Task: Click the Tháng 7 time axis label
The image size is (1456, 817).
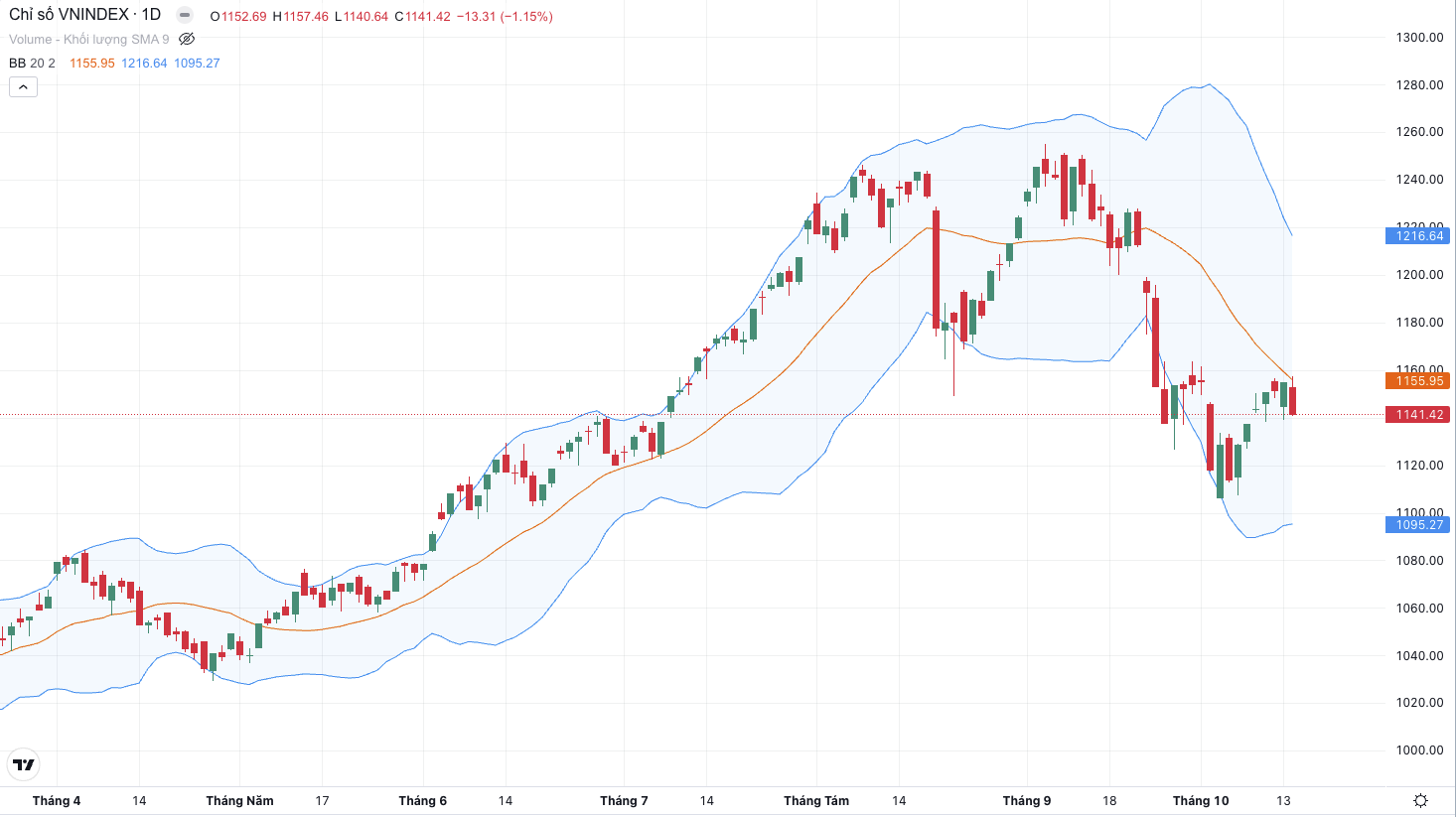Action: pos(624,801)
